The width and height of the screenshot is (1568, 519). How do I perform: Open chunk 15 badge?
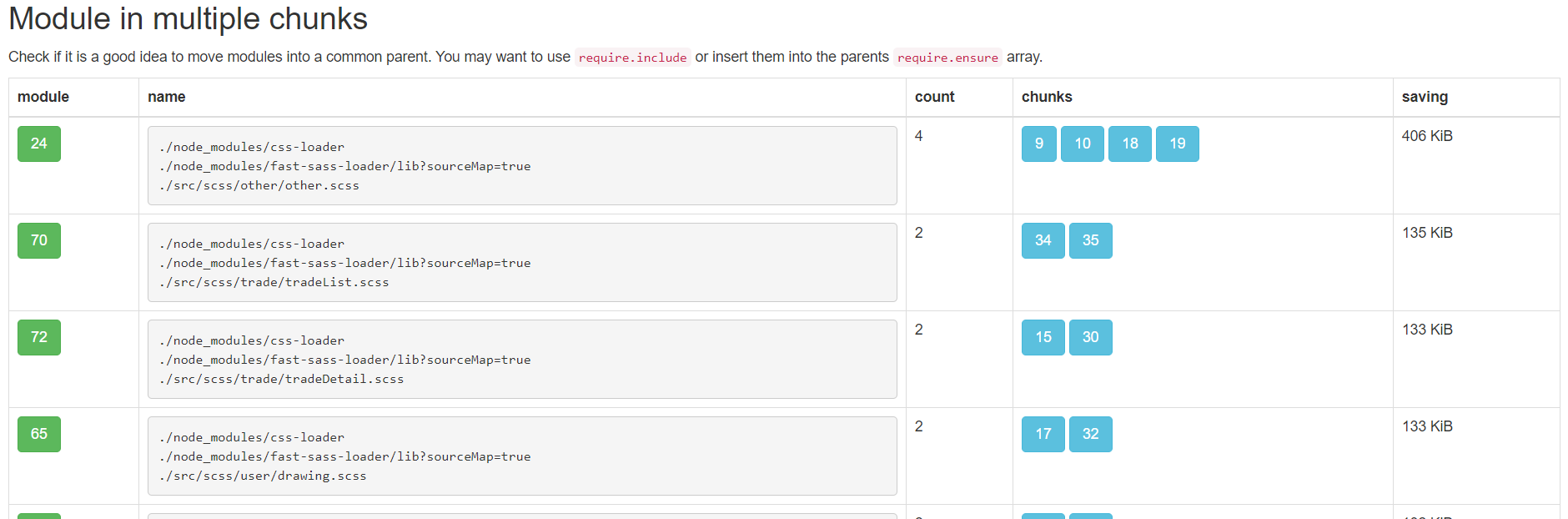(x=1043, y=337)
